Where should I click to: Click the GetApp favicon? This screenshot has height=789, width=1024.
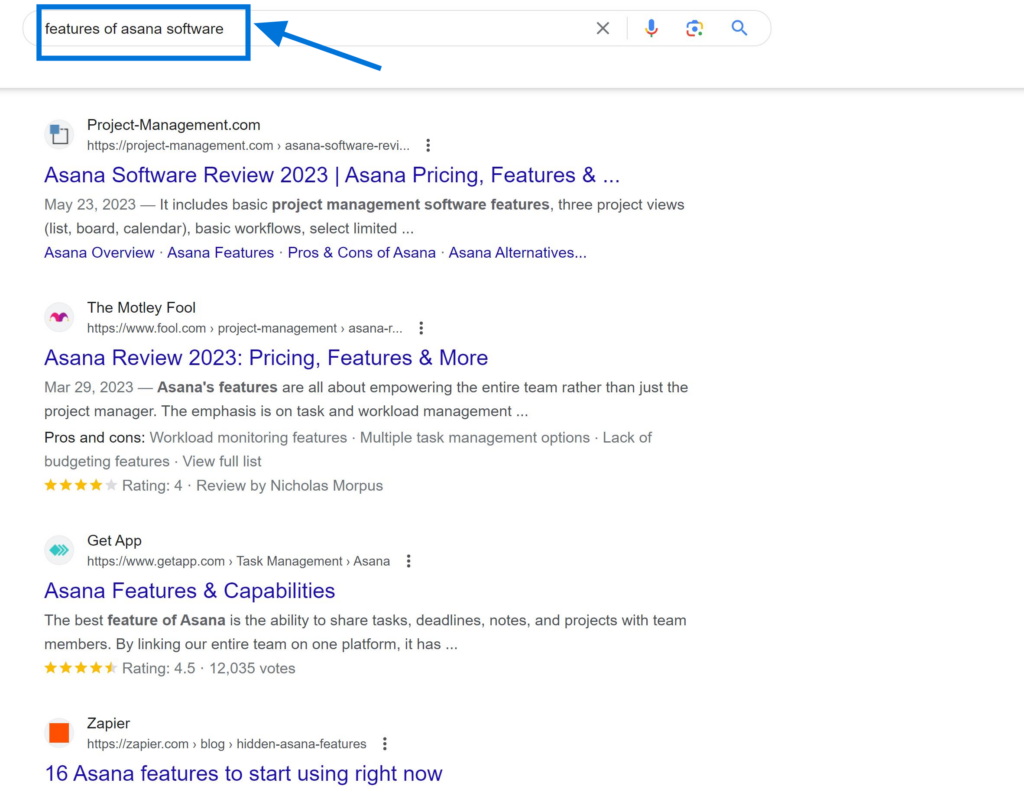[59, 550]
